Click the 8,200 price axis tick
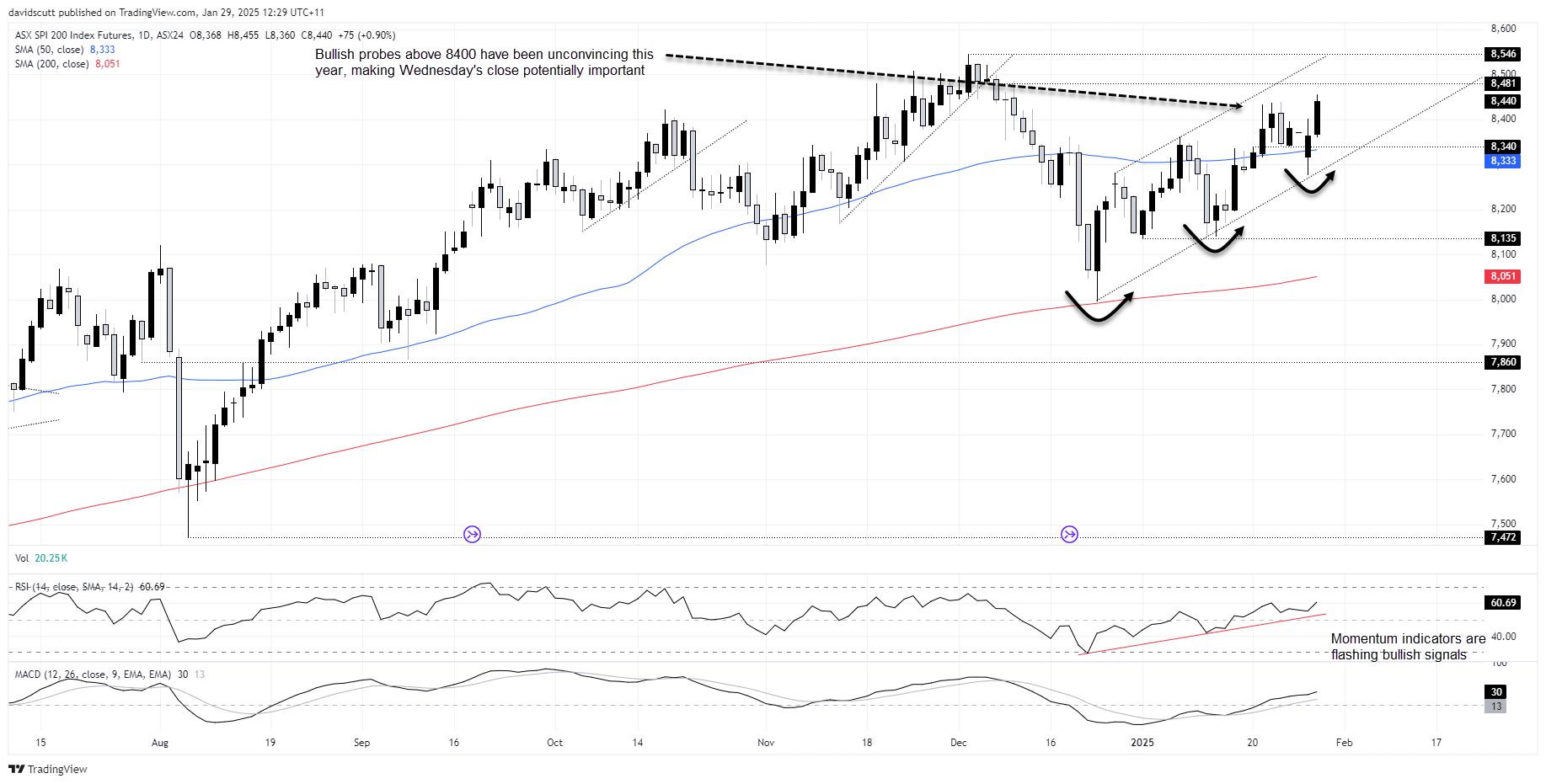1546x784 pixels. (1503, 209)
